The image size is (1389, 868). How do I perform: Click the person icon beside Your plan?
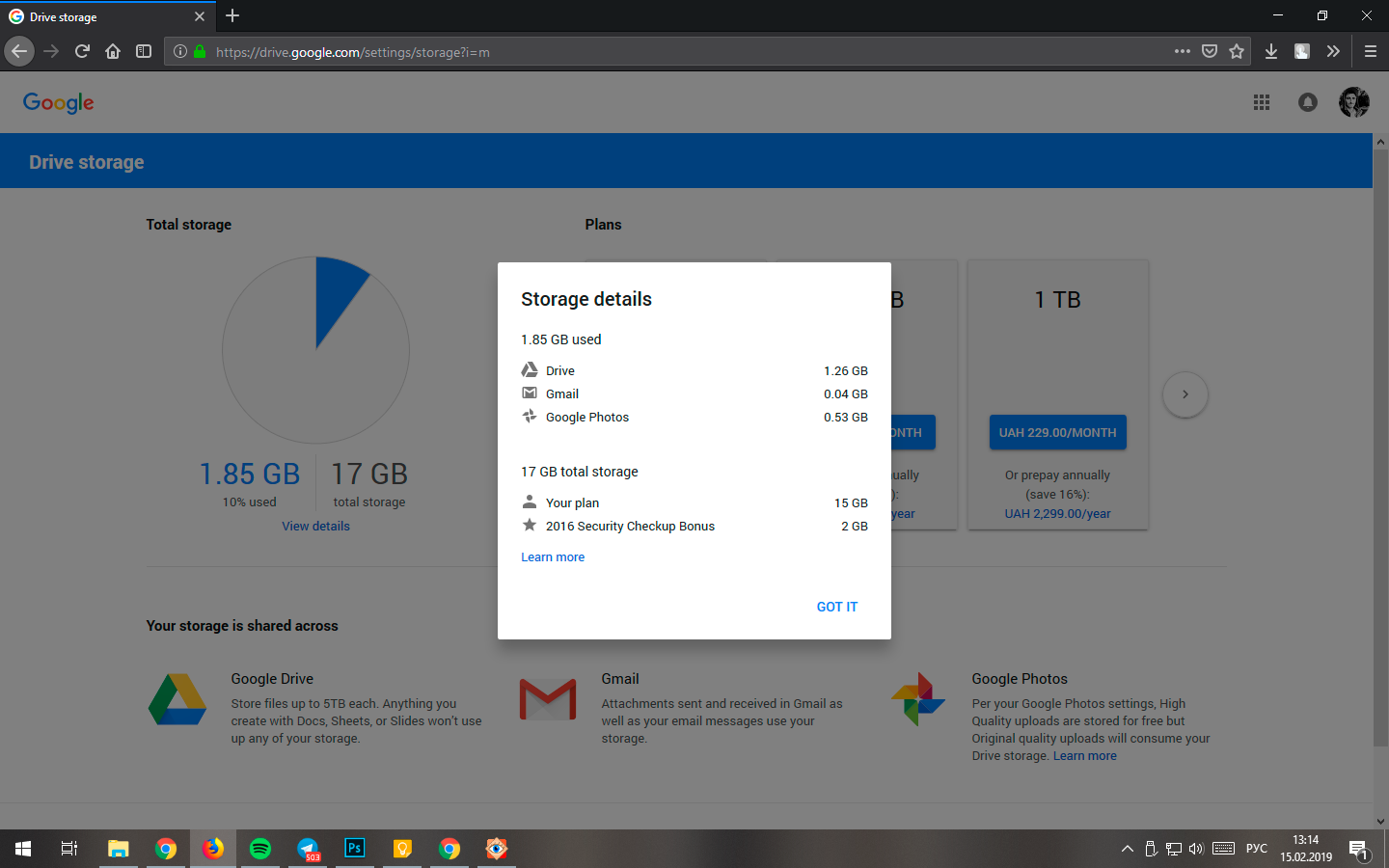pyautogui.click(x=530, y=502)
